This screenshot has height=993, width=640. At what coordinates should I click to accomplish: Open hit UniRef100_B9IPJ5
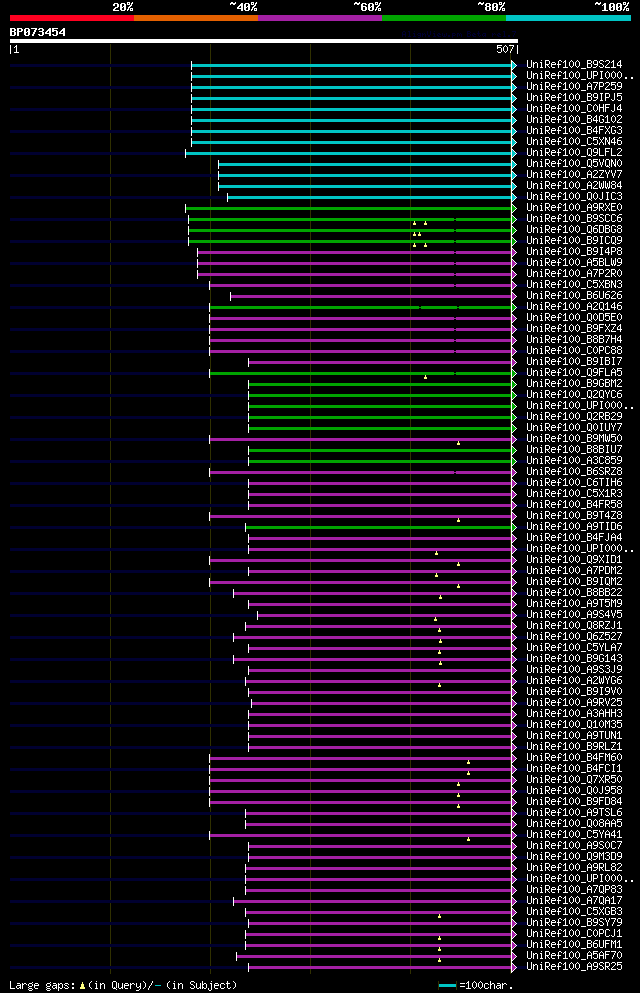coord(574,98)
